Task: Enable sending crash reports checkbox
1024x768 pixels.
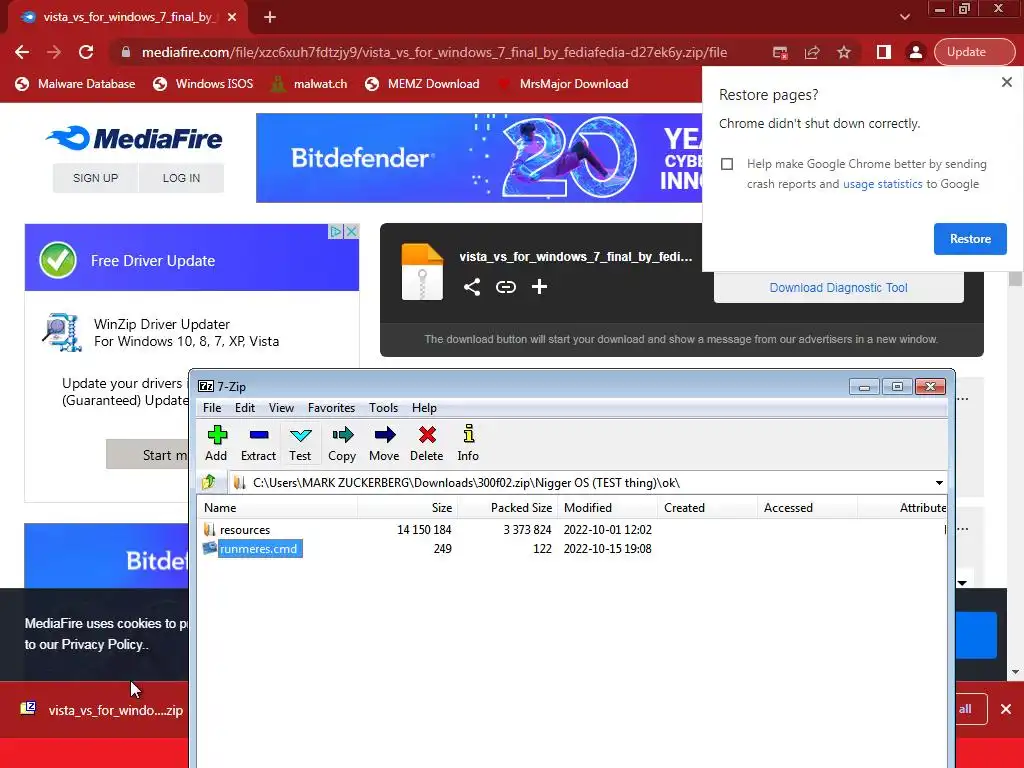Action: [x=727, y=164]
